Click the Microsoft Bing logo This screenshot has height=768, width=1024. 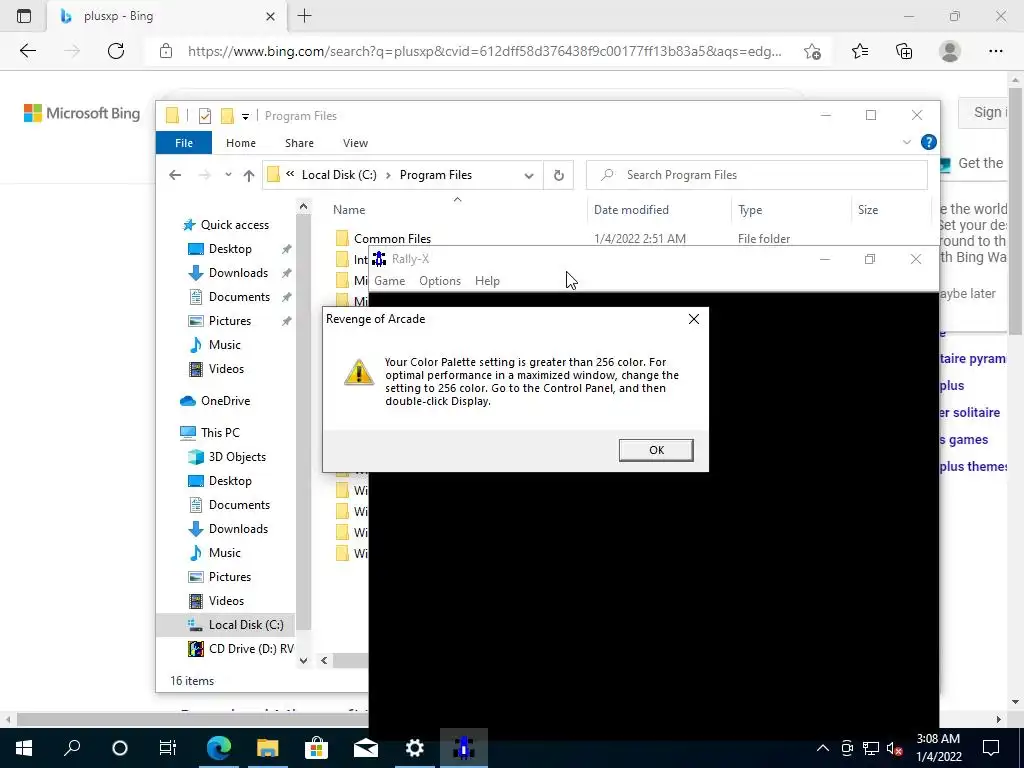(x=82, y=113)
